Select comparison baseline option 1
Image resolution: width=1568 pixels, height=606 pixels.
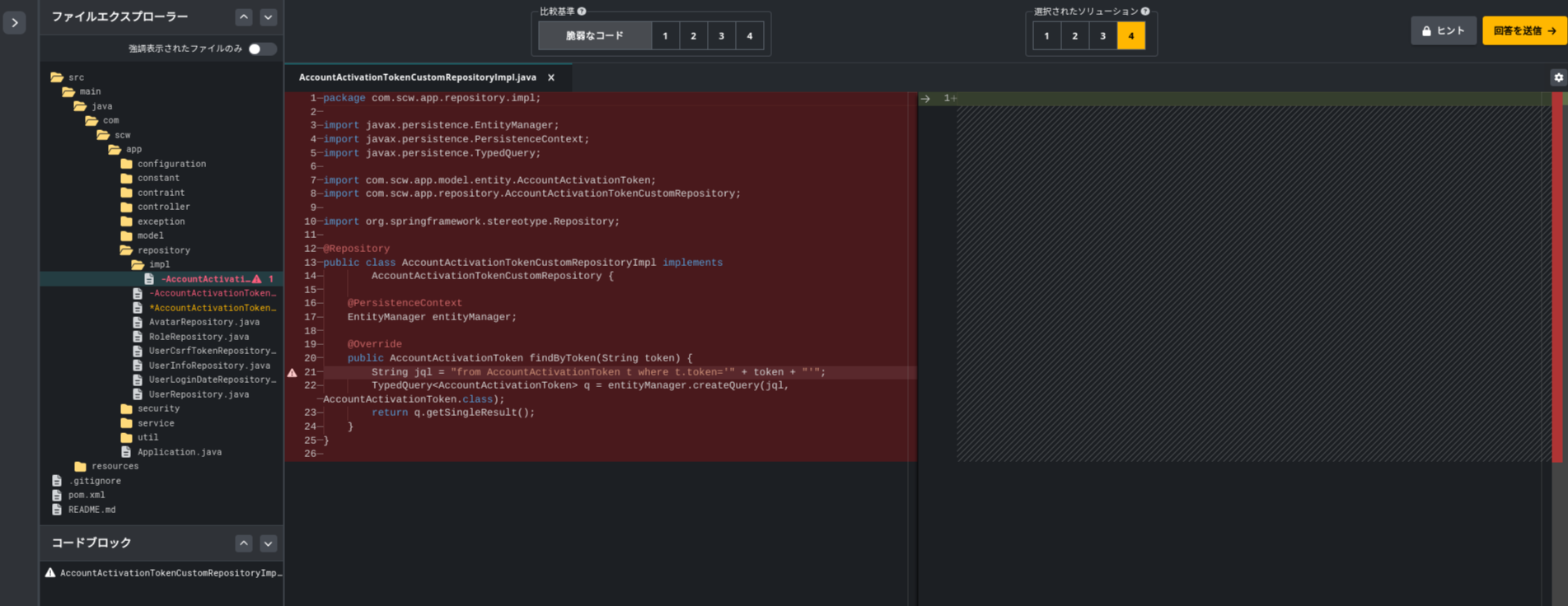coord(666,36)
